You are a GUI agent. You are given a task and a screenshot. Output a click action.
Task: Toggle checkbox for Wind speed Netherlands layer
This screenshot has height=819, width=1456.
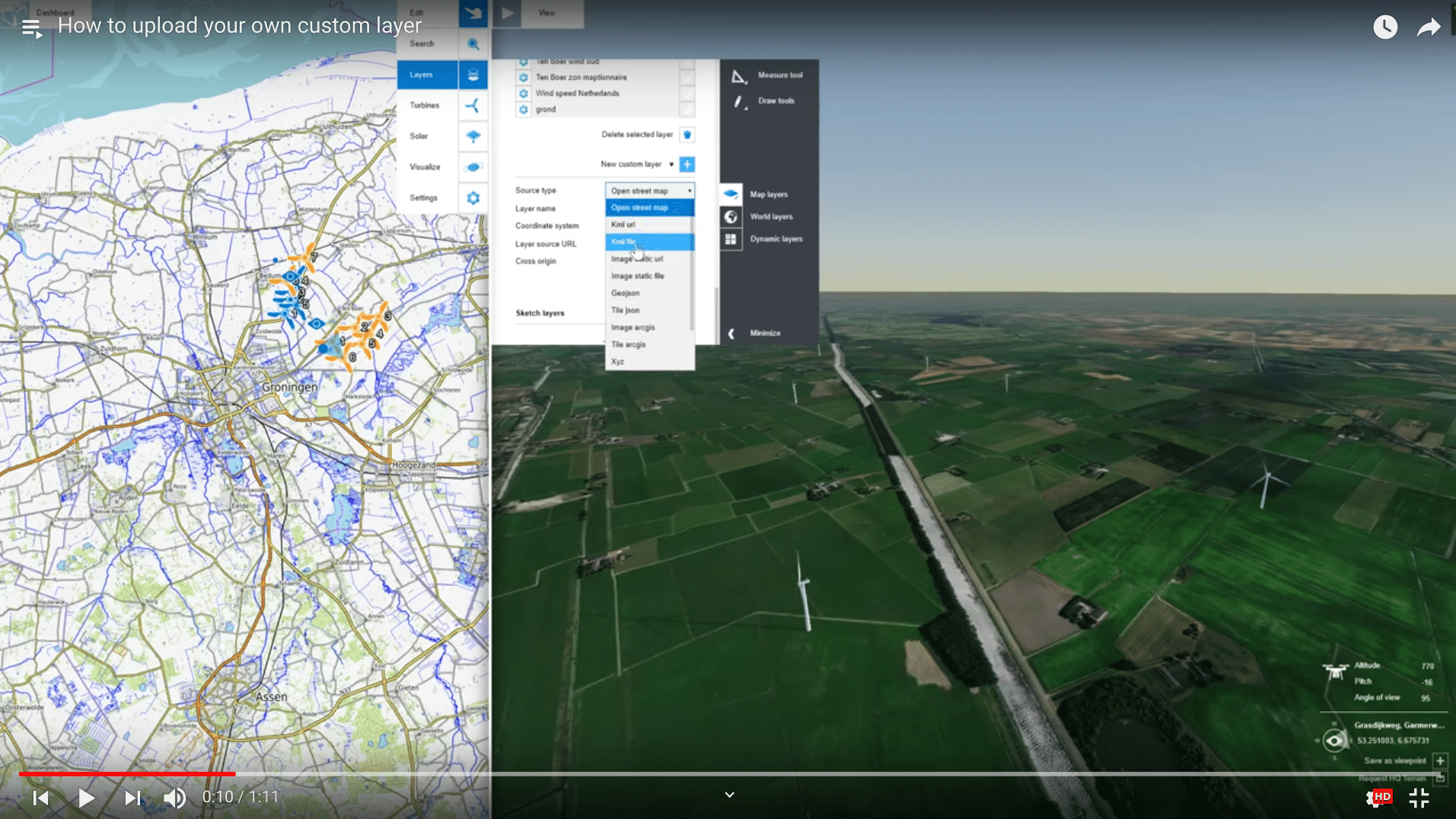(687, 94)
